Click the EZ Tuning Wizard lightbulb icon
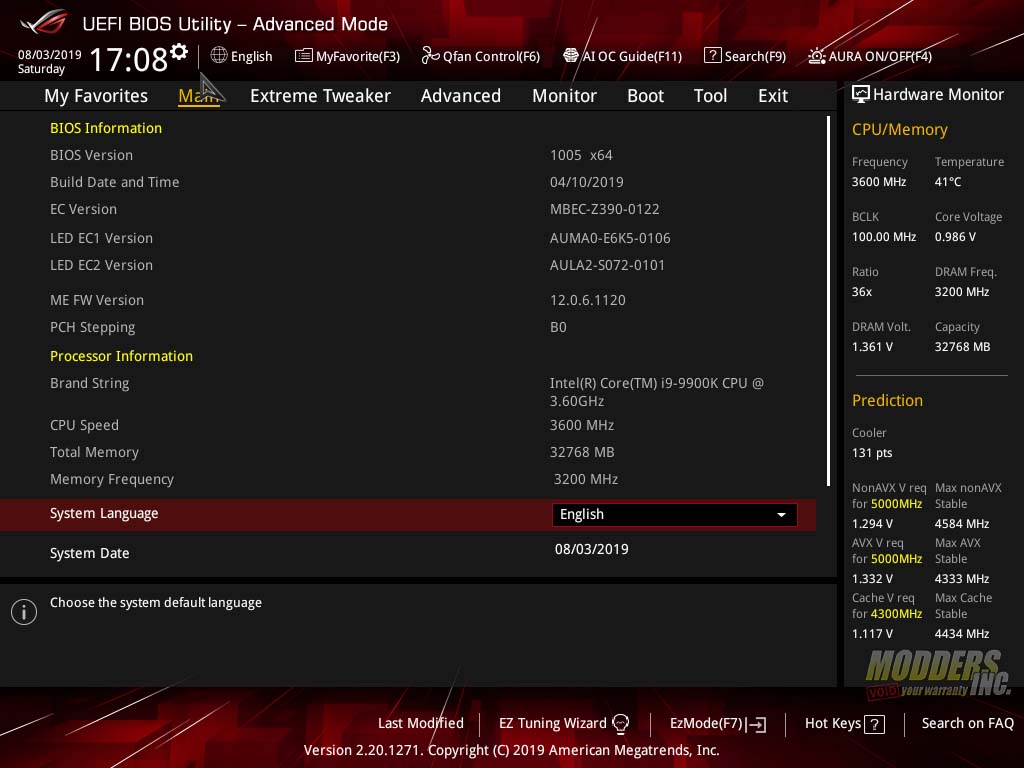Image resolution: width=1024 pixels, height=768 pixels. click(620, 724)
